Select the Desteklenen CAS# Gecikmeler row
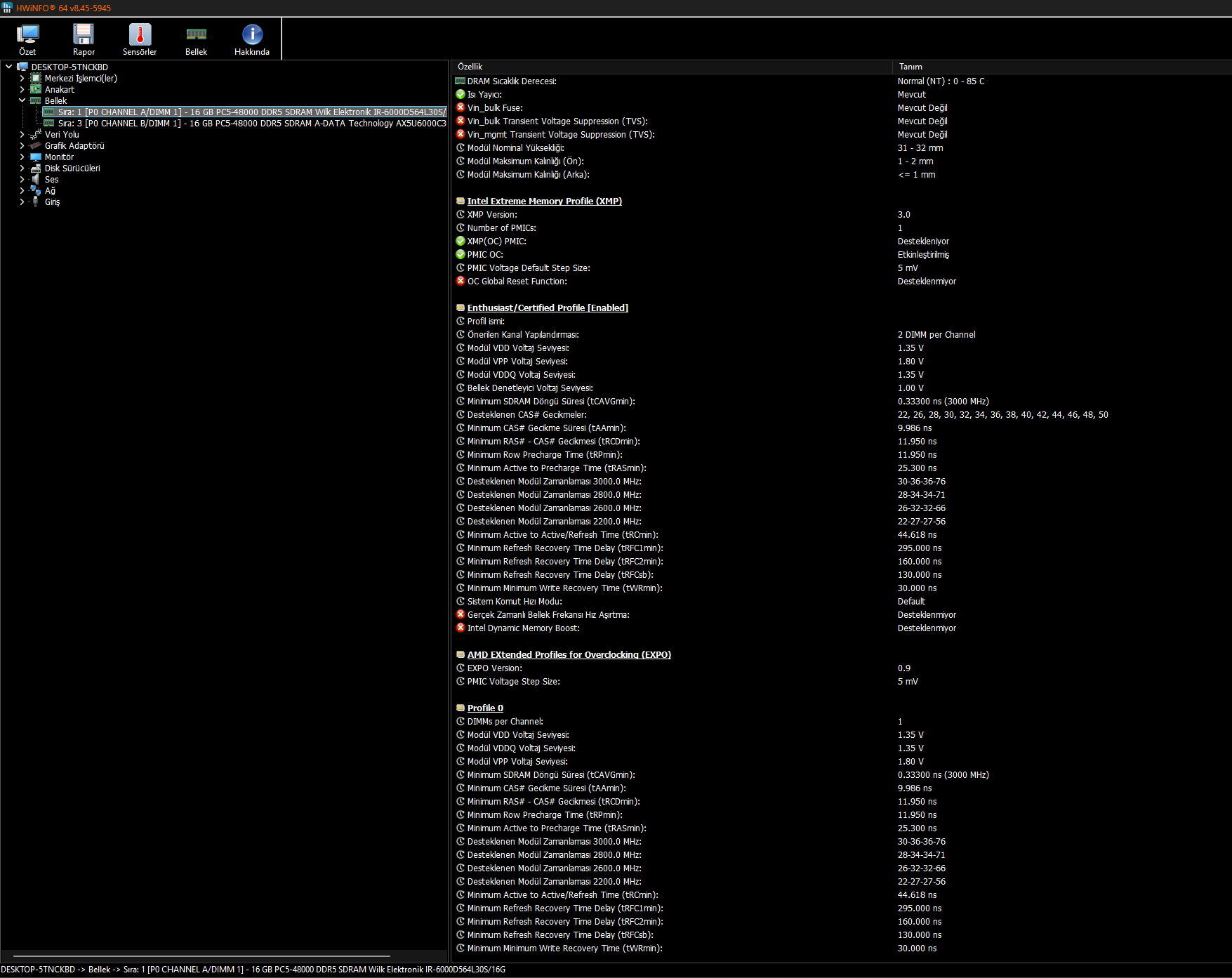This screenshot has height=978, width=1232. click(841, 414)
